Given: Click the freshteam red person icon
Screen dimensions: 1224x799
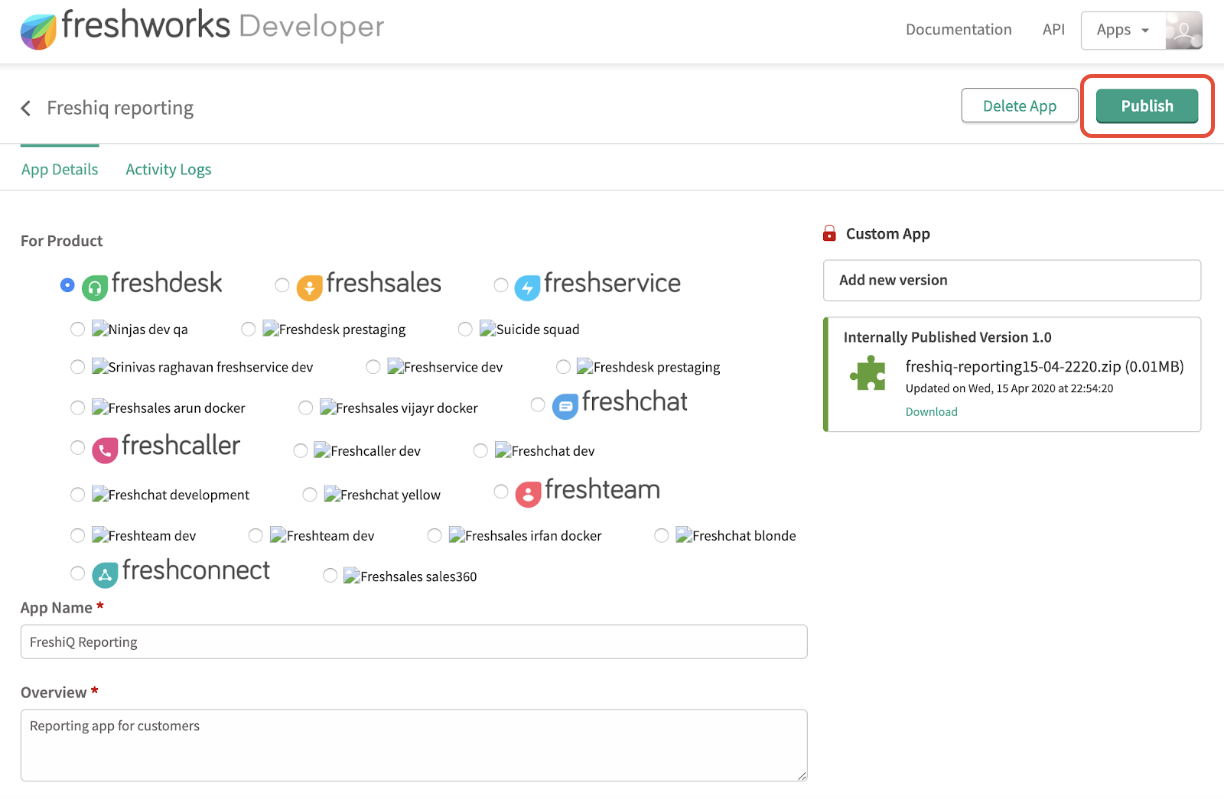Looking at the screenshot, I should click(x=528, y=493).
